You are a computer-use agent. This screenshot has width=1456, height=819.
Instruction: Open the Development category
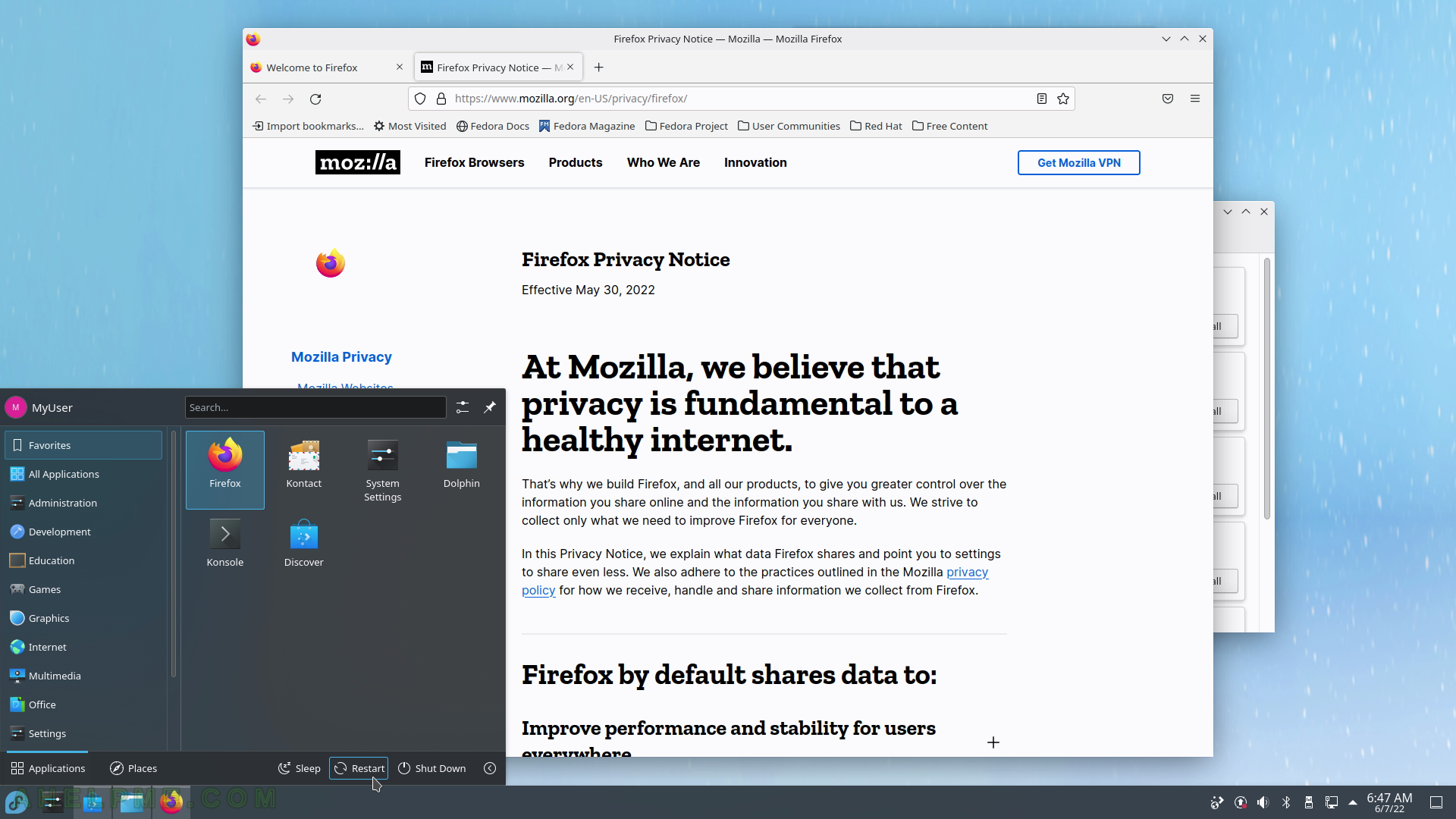(83, 532)
